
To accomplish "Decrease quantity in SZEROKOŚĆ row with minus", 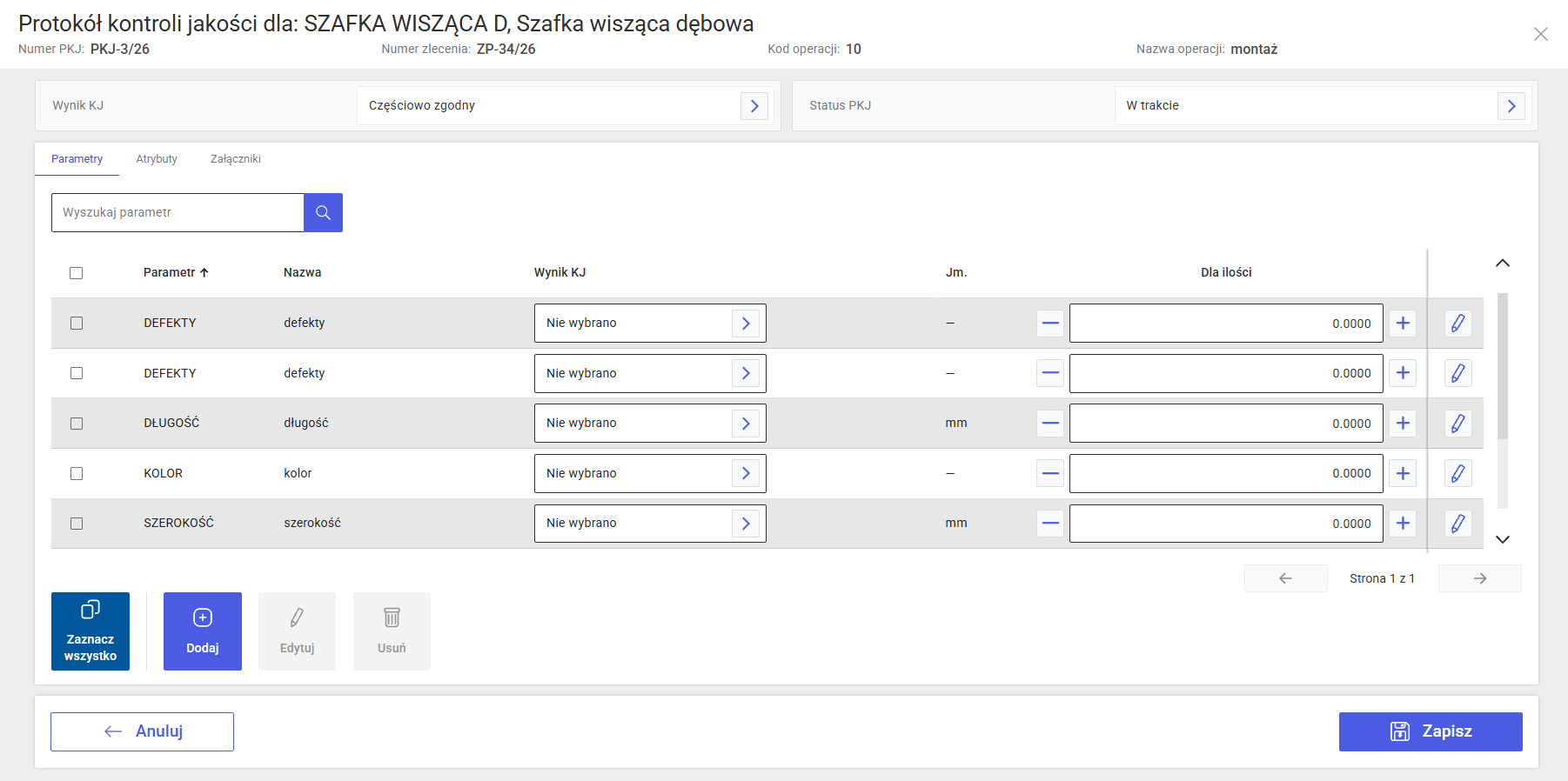I will (1050, 524).
